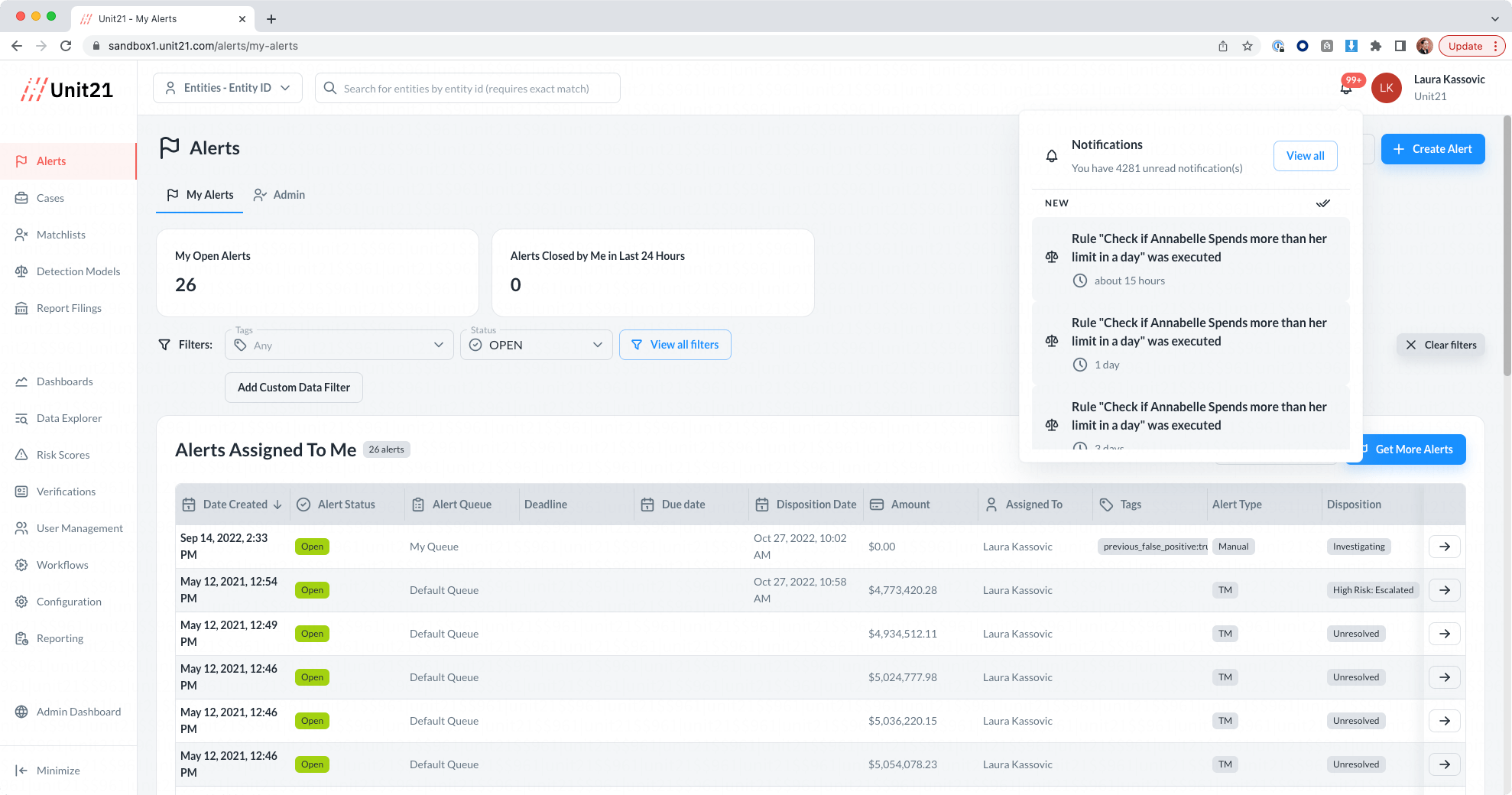Screen dimensions: 1512x795
Task: Open row arrow for Sep 14, 2022 alert
Action: [x=1445, y=547]
